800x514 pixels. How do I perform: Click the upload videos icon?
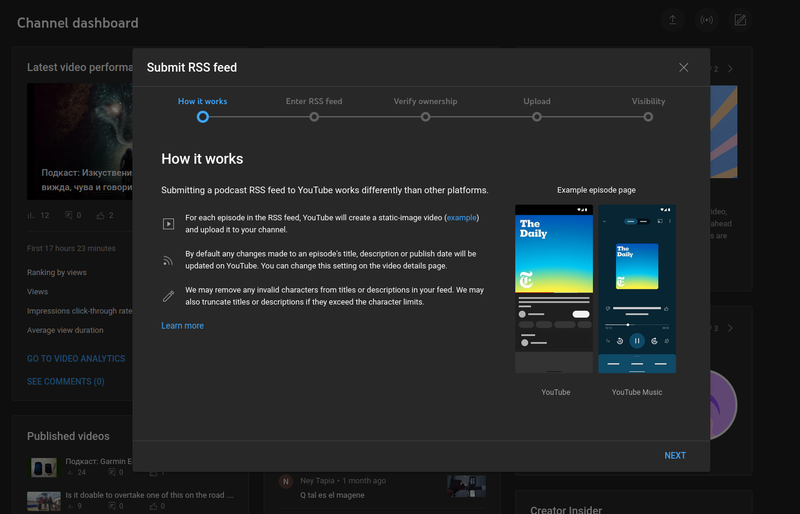(673, 20)
